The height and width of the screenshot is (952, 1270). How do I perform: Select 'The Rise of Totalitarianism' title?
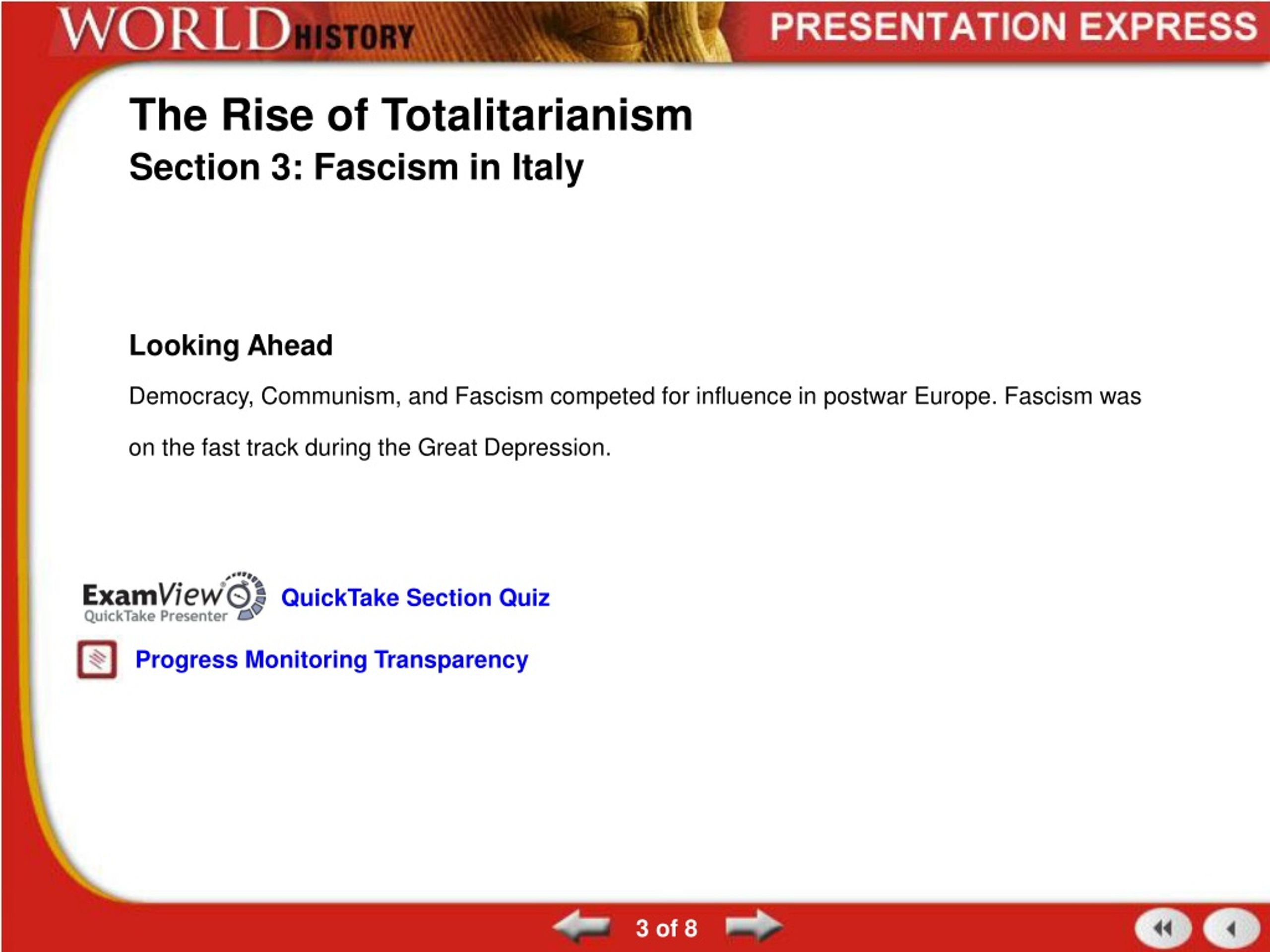(x=411, y=115)
